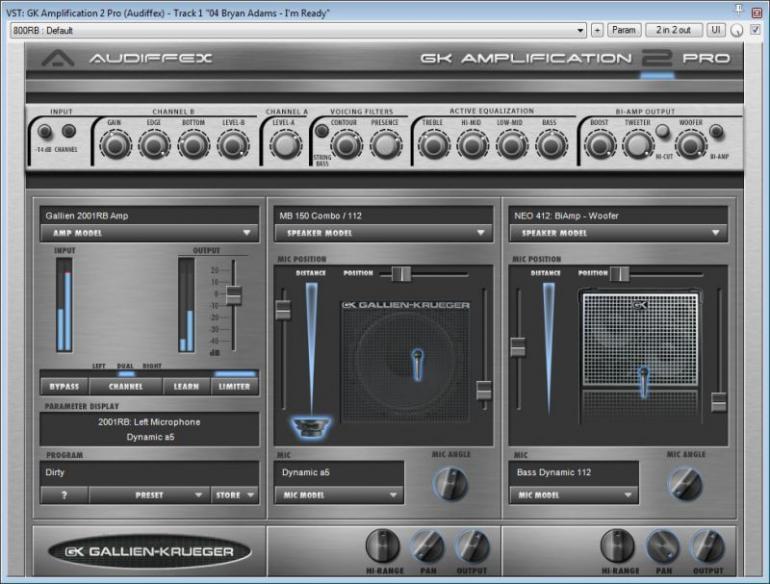Screen dimensions: 770x584
Task: Click the CONTOUR knob
Action: coord(346,145)
